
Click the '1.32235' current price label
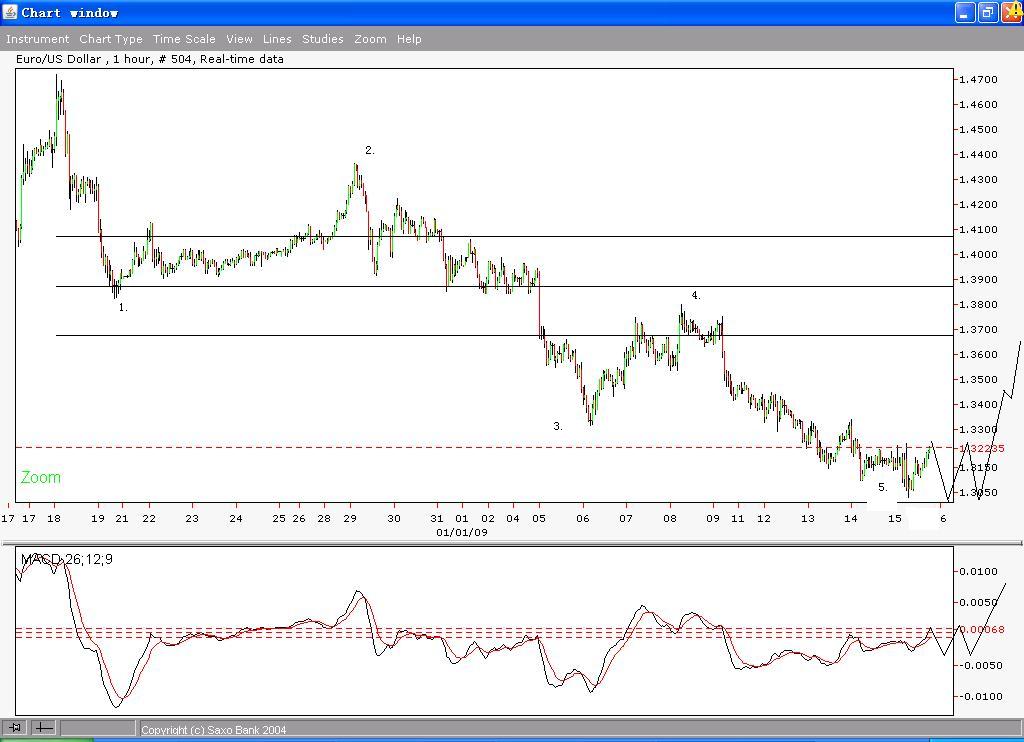pyautogui.click(x=982, y=449)
